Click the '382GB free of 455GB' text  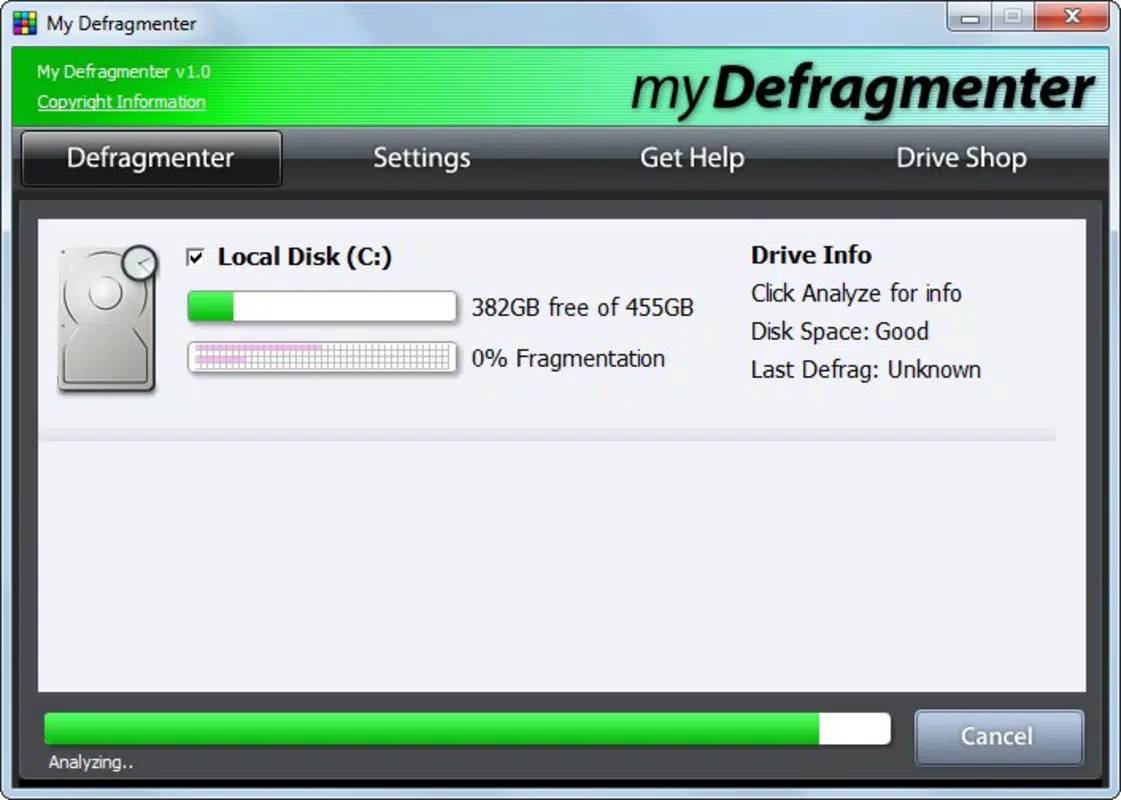click(x=583, y=307)
